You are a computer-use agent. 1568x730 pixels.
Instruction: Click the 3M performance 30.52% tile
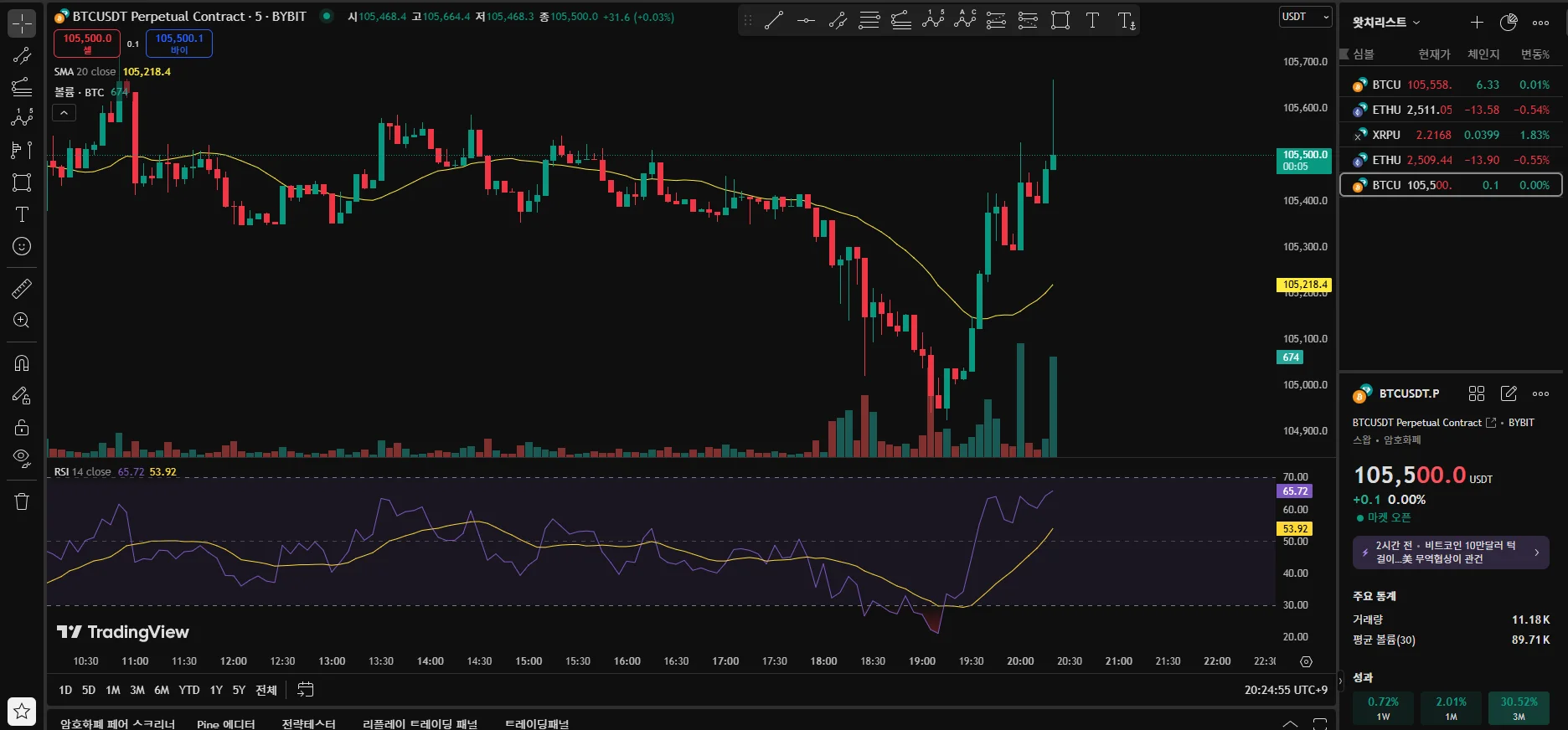pos(1519,708)
